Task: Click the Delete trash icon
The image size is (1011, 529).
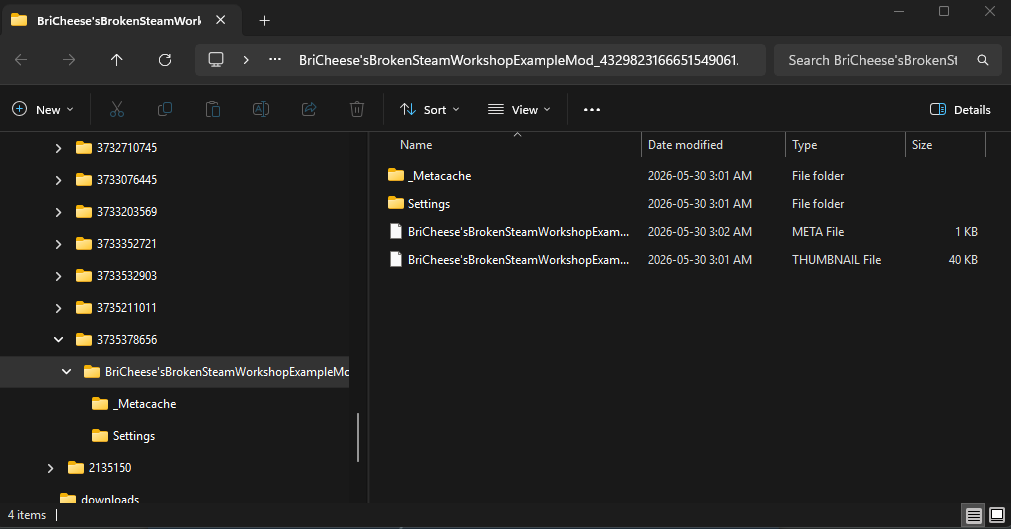Action: pyautogui.click(x=357, y=110)
